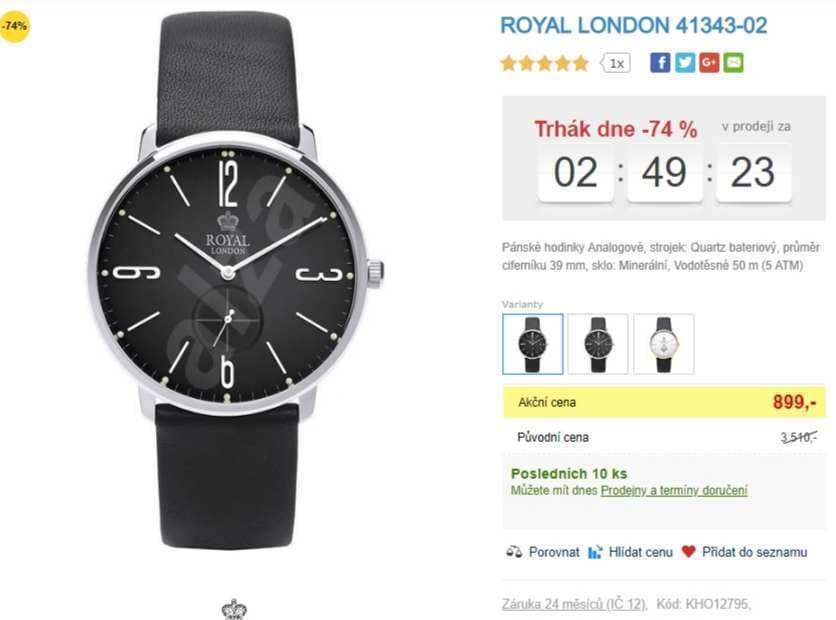The height and width of the screenshot is (620, 836).
Task: Open the Royal London 41343-02 title
Action: pyautogui.click(x=634, y=25)
